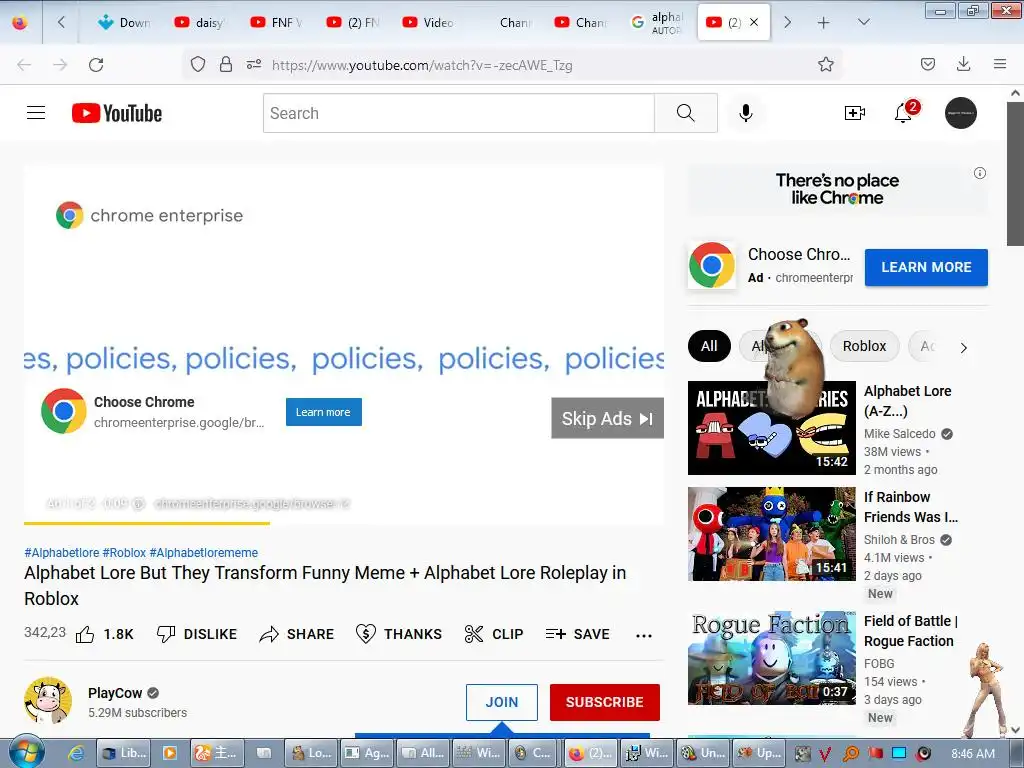View site security padlock info

point(226,65)
